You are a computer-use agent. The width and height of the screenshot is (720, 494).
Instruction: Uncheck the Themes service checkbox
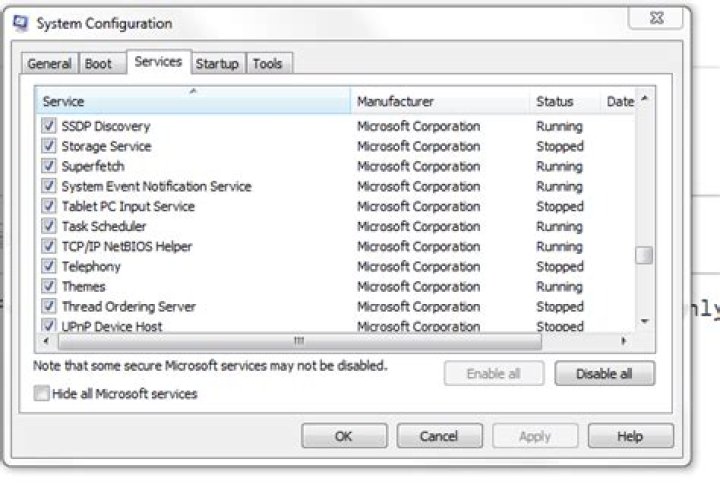tap(49, 286)
